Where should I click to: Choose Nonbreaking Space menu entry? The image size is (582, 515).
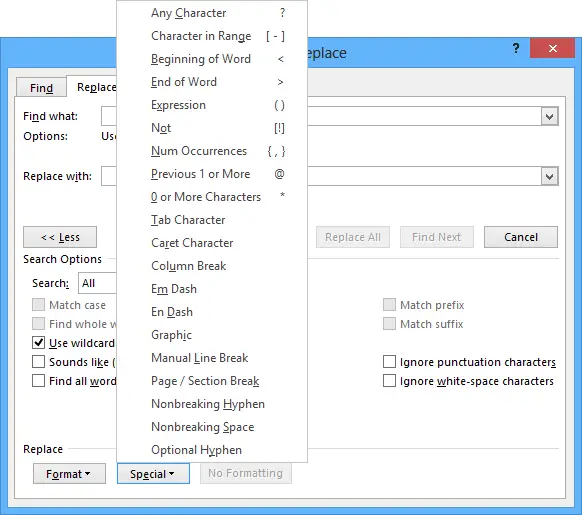point(212,427)
